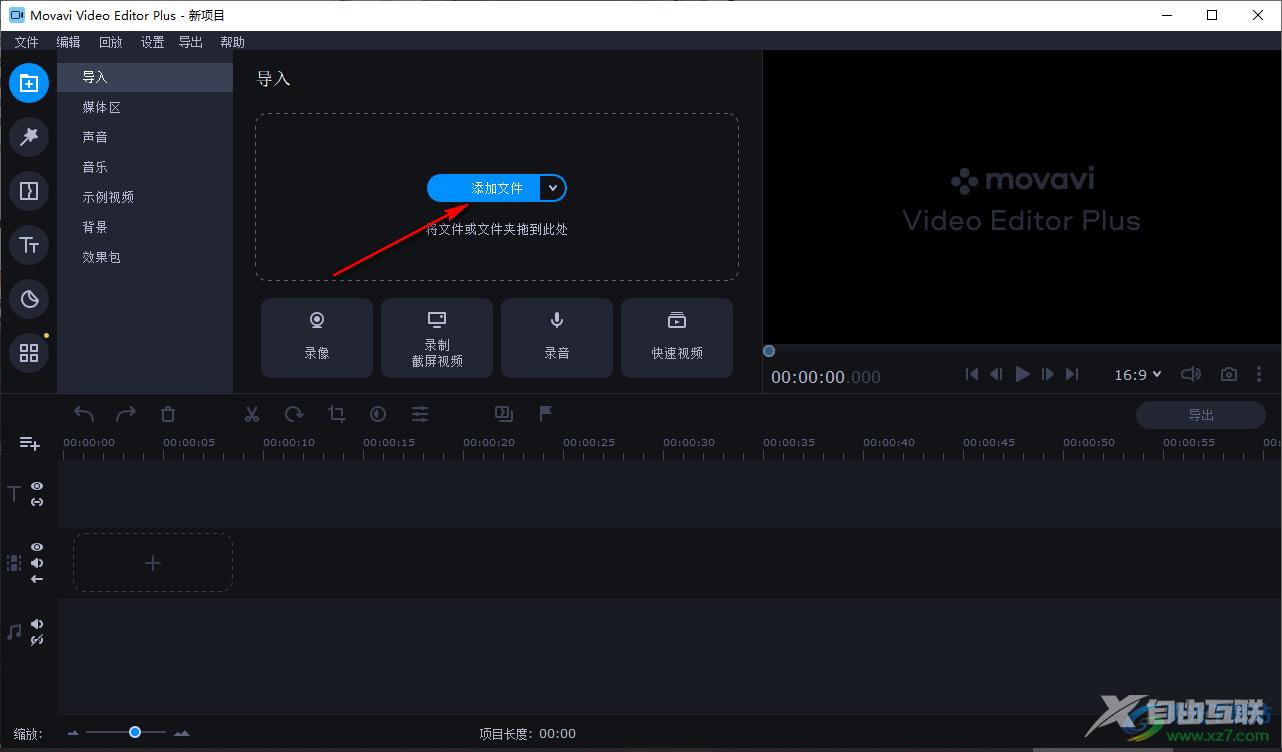Open the Filters magic wand section
Viewport: 1282px width, 752px height.
[29, 137]
